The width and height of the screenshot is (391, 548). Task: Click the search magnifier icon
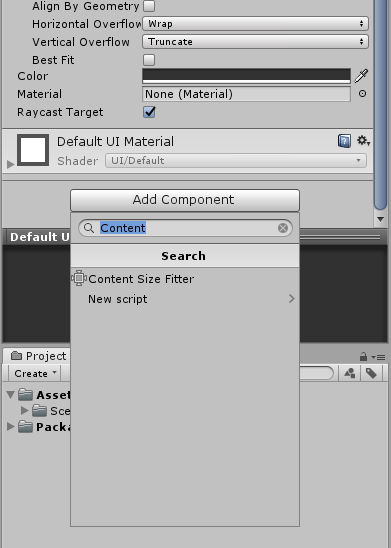click(89, 228)
